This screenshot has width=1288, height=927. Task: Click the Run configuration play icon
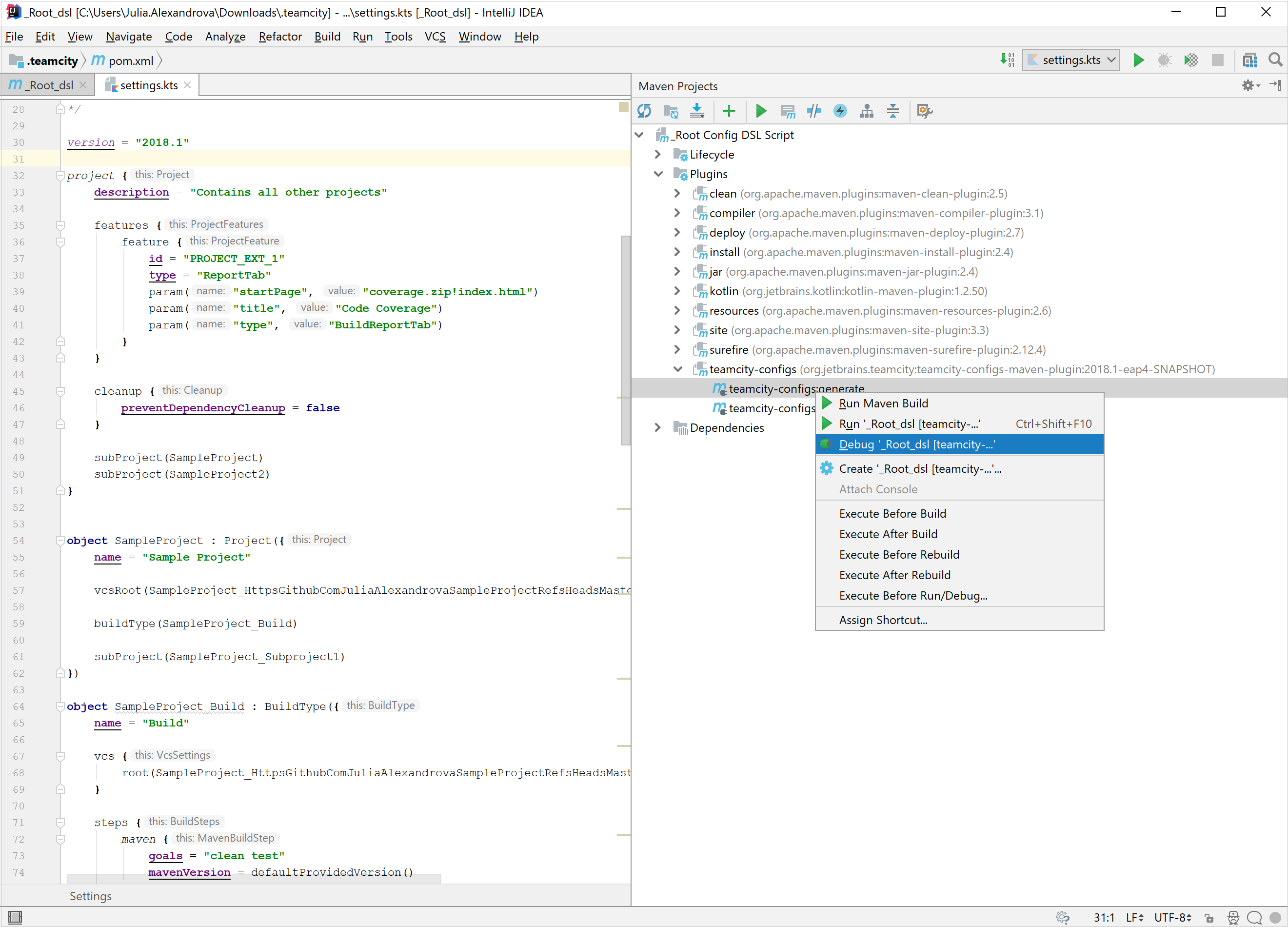tap(1139, 61)
